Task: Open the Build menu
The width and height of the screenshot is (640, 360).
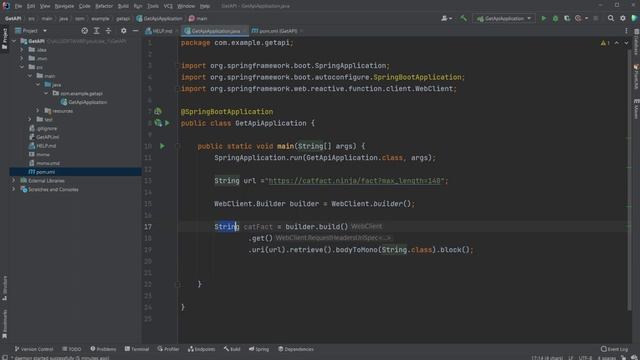Action: [x=123, y=6]
